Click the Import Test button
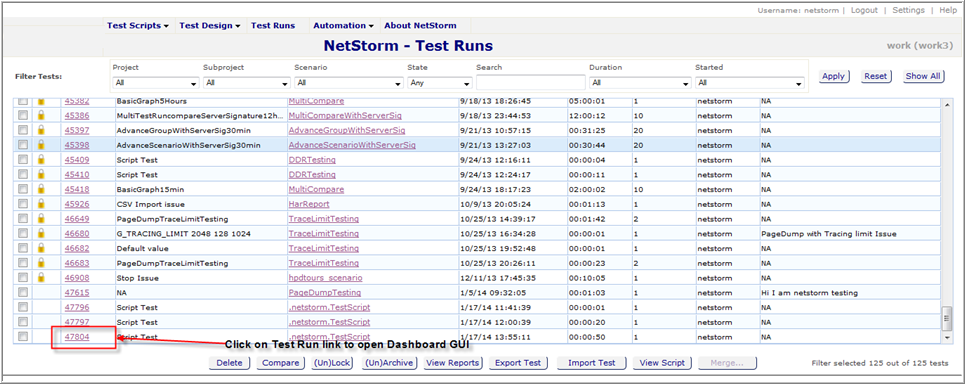Screen dimensions: 965x384 click(591, 363)
